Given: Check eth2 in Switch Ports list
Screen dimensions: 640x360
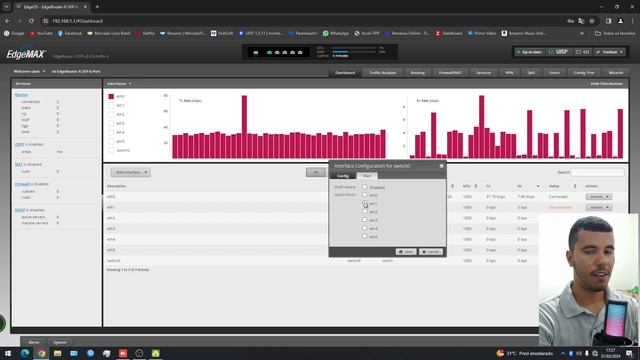Looking at the screenshot, I should [364, 211].
